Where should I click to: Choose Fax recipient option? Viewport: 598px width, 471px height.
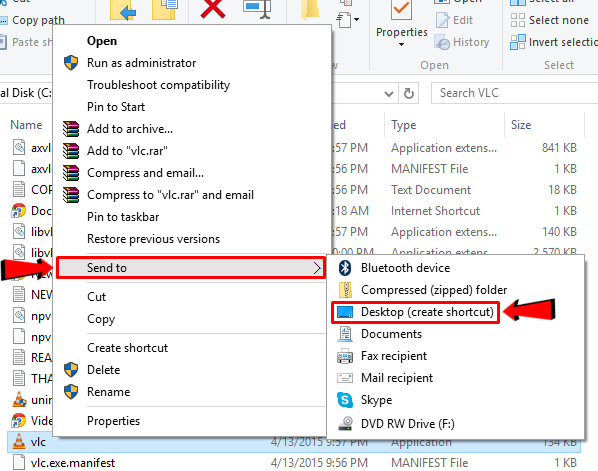(x=394, y=356)
